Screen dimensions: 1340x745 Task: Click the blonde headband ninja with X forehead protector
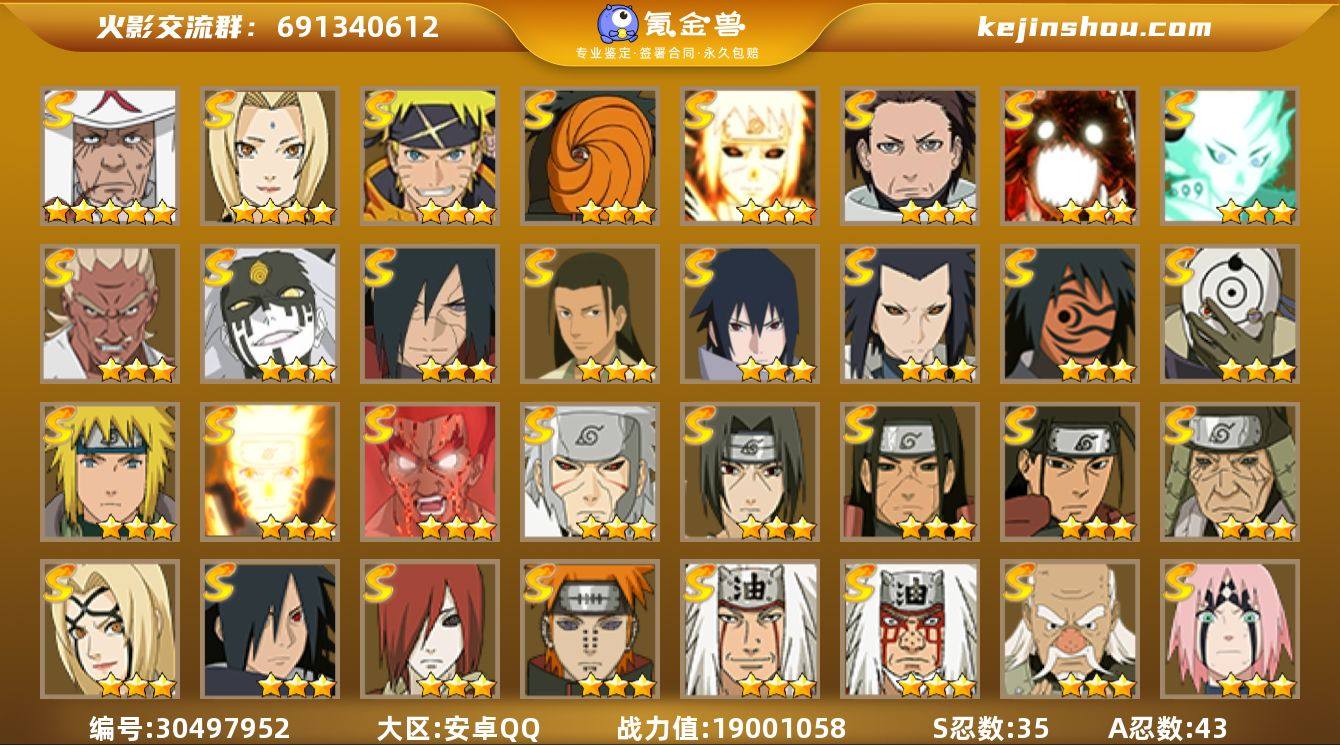click(430, 155)
